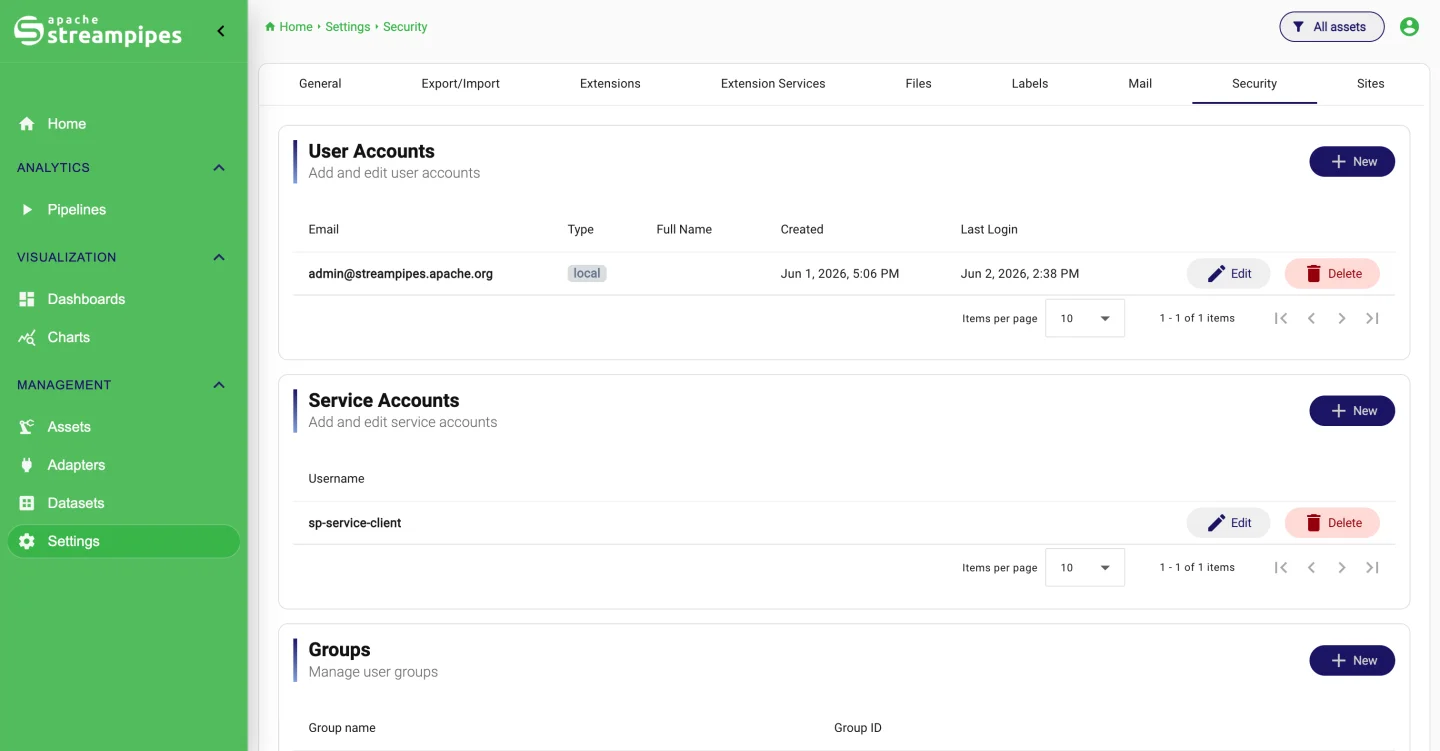The width and height of the screenshot is (1440, 751).
Task: Create a New group
Action: tap(1352, 661)
